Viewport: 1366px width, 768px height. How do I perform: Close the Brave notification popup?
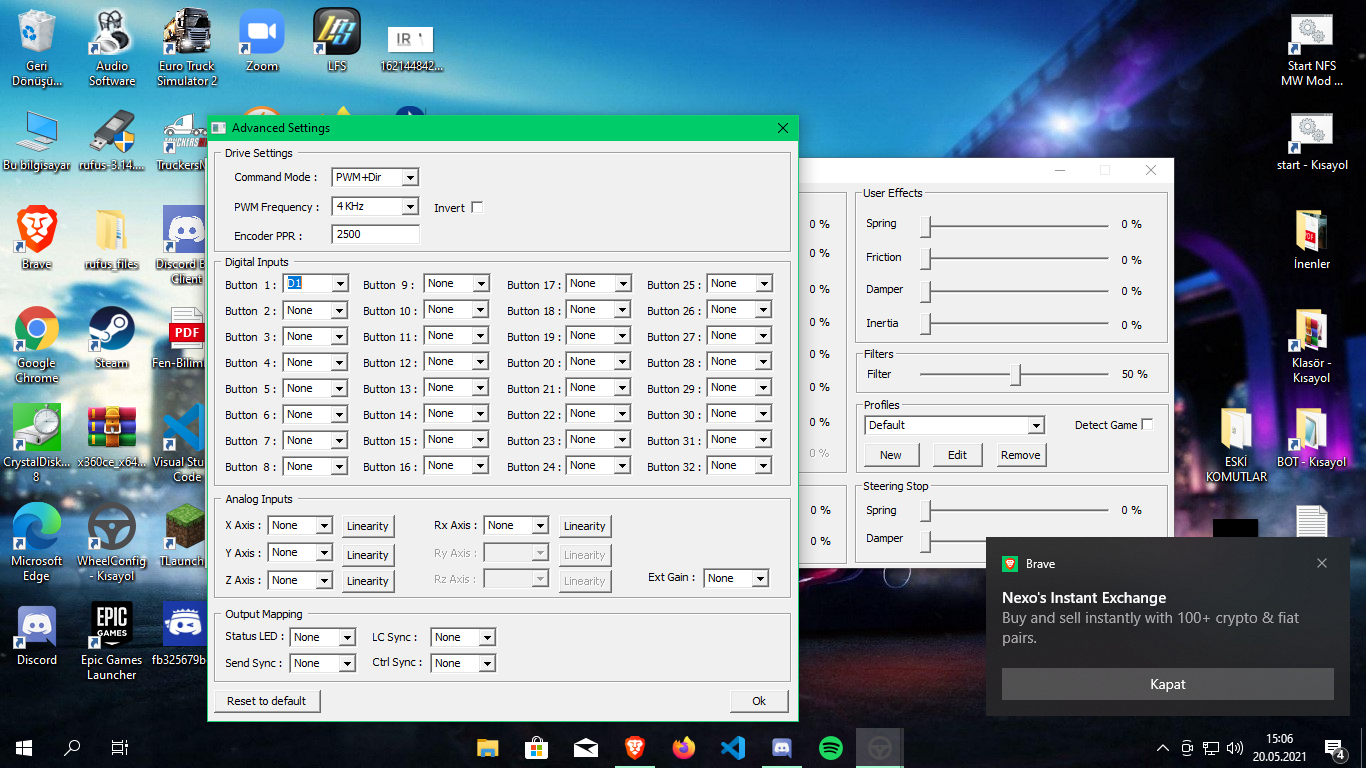click(x=1322, y=563)
